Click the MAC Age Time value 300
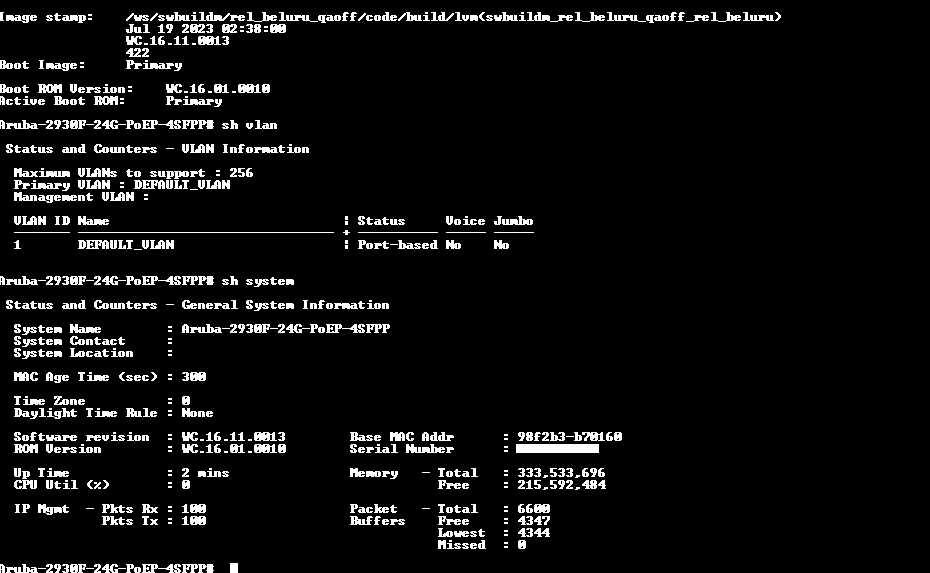The image size is (930, 573). pos(193,377)
